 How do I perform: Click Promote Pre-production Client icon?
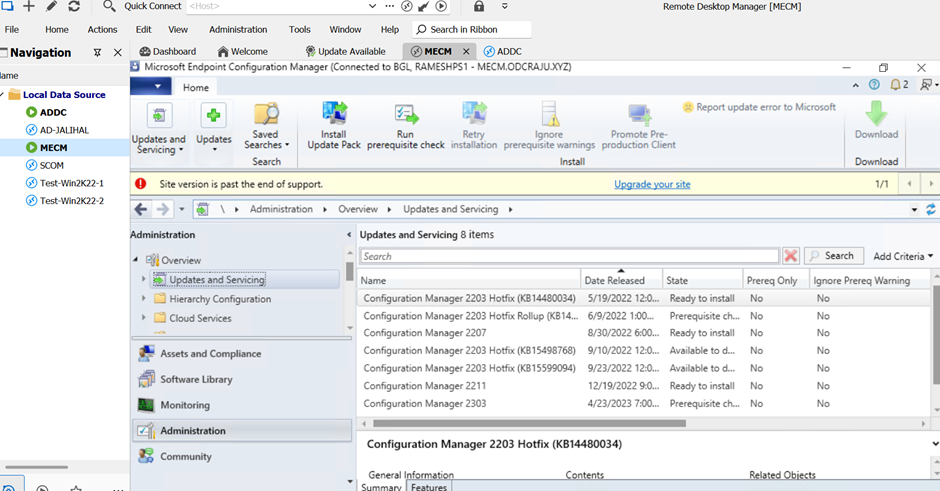point(639,115)
